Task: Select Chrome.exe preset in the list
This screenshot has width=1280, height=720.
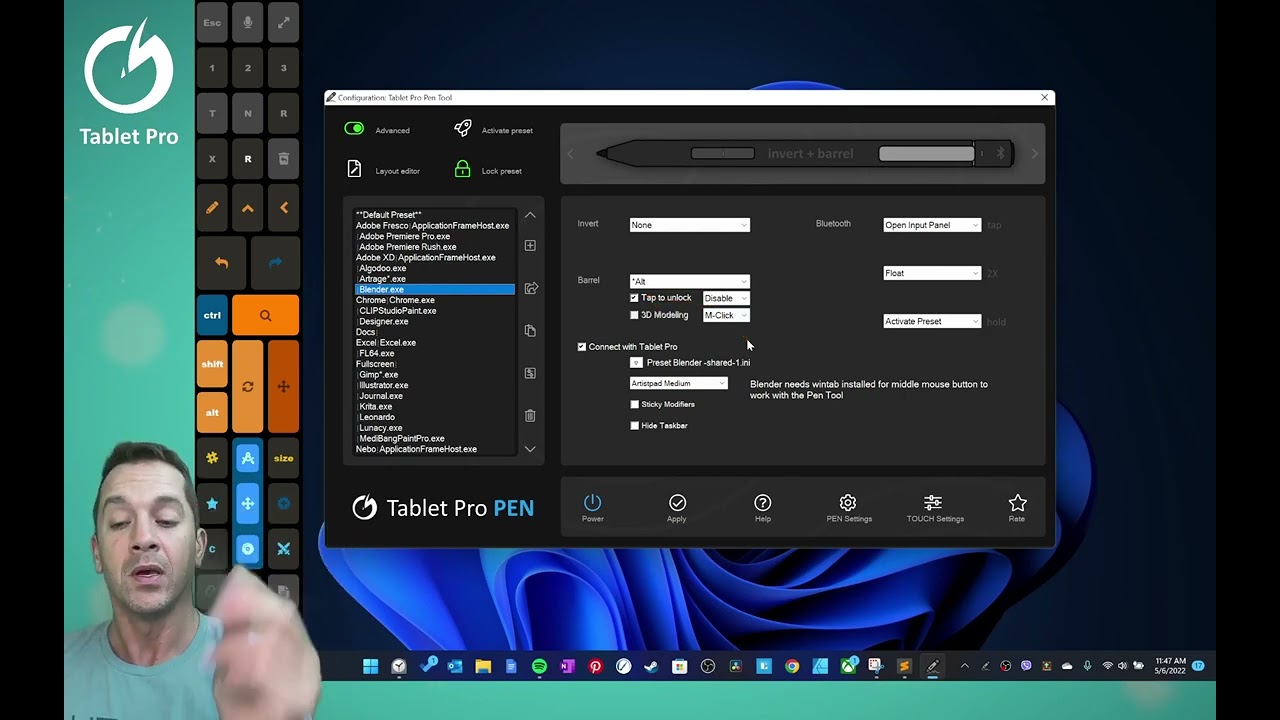Action: (395, 300)
